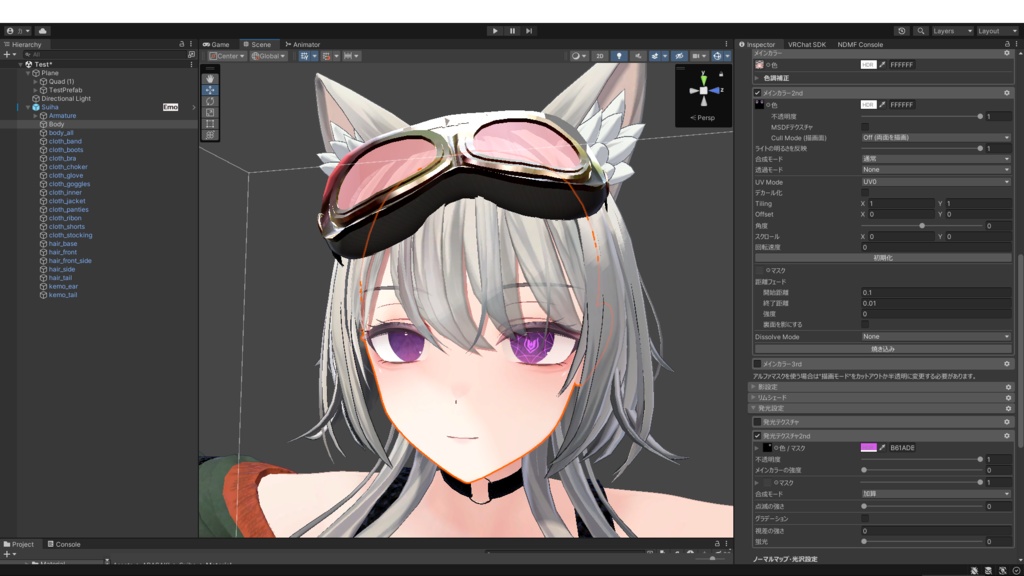Adjust the 角度 slider

point(921,226)
